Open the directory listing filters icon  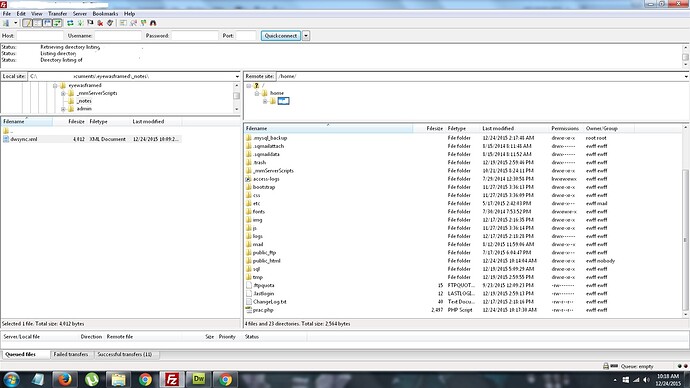[x=123, y=23]
